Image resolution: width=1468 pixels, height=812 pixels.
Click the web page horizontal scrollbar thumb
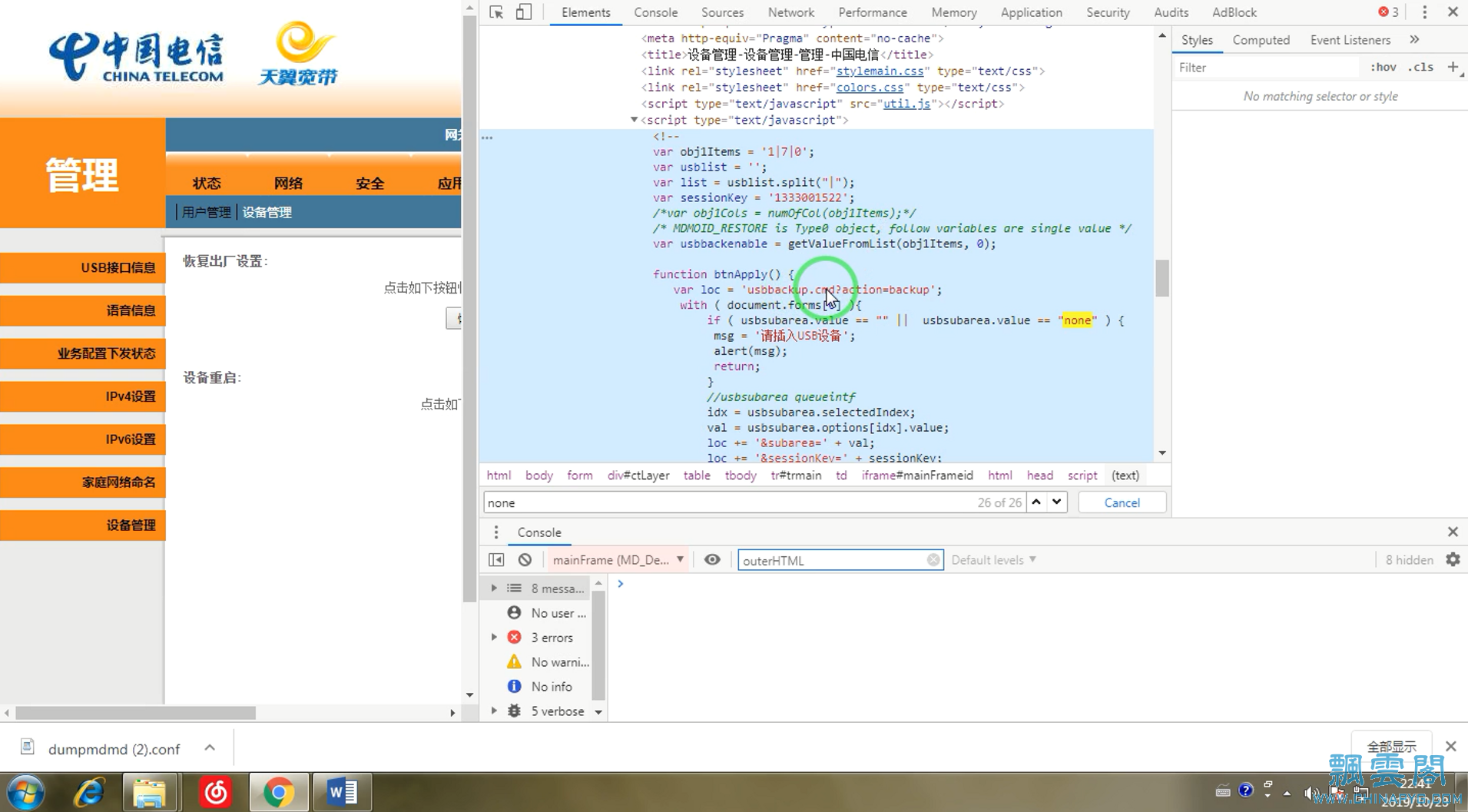tap(136, 713)
